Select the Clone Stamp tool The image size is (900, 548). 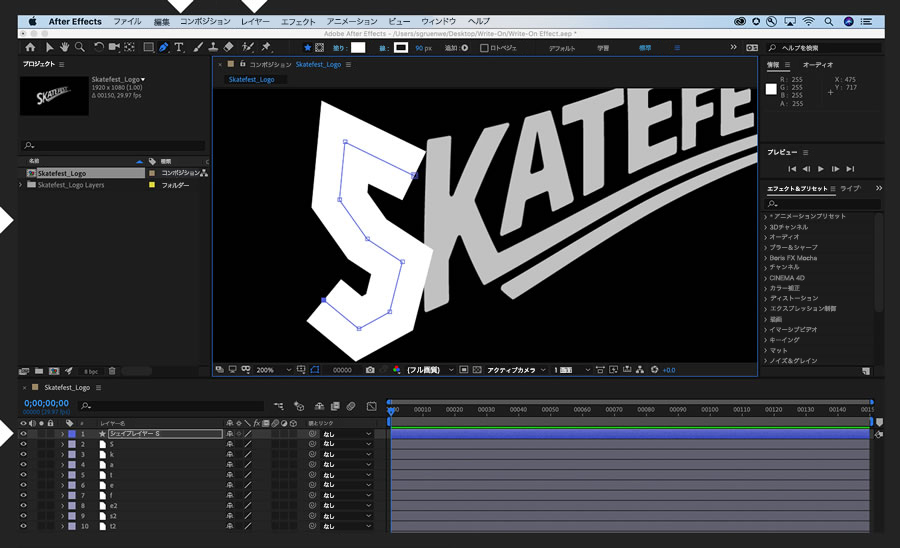tap(212, 47)
